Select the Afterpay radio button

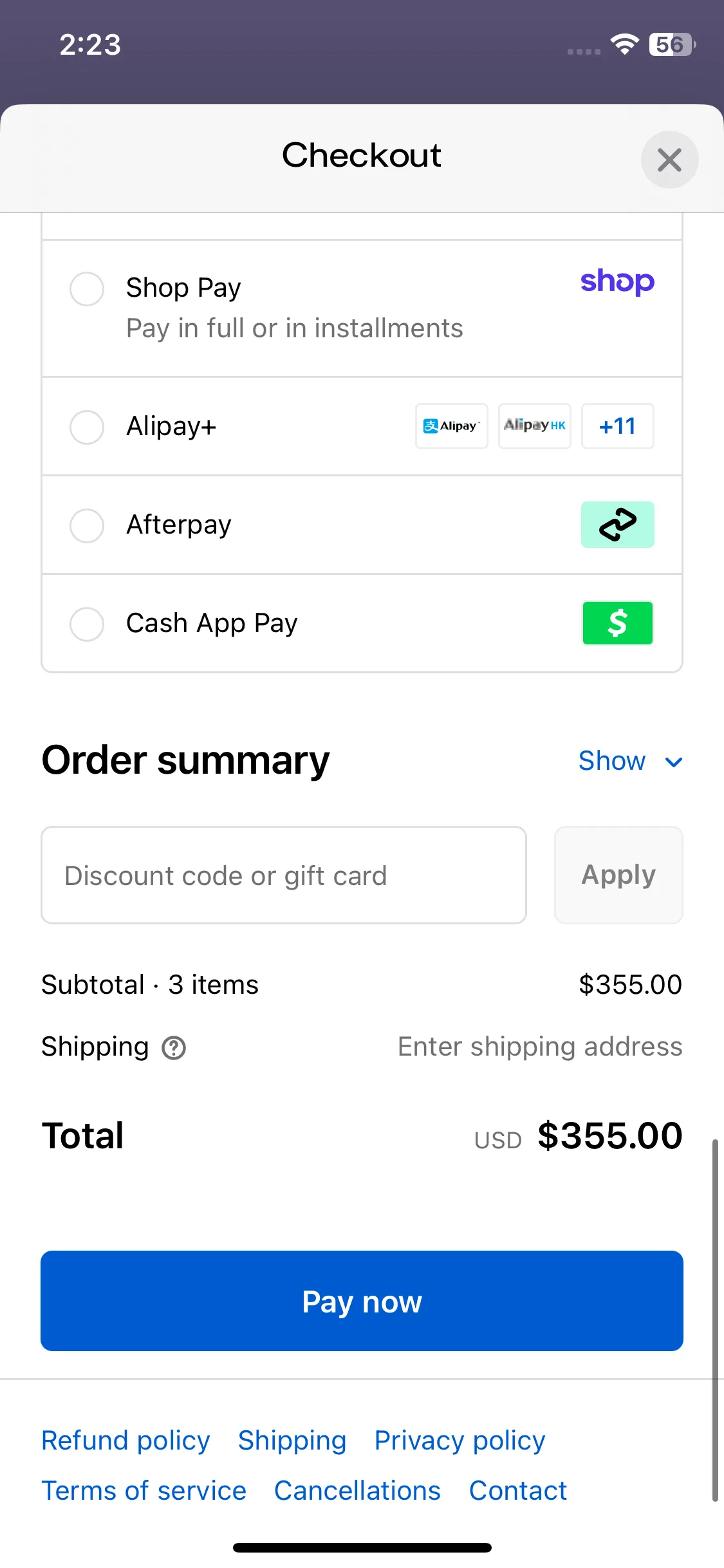87,526
